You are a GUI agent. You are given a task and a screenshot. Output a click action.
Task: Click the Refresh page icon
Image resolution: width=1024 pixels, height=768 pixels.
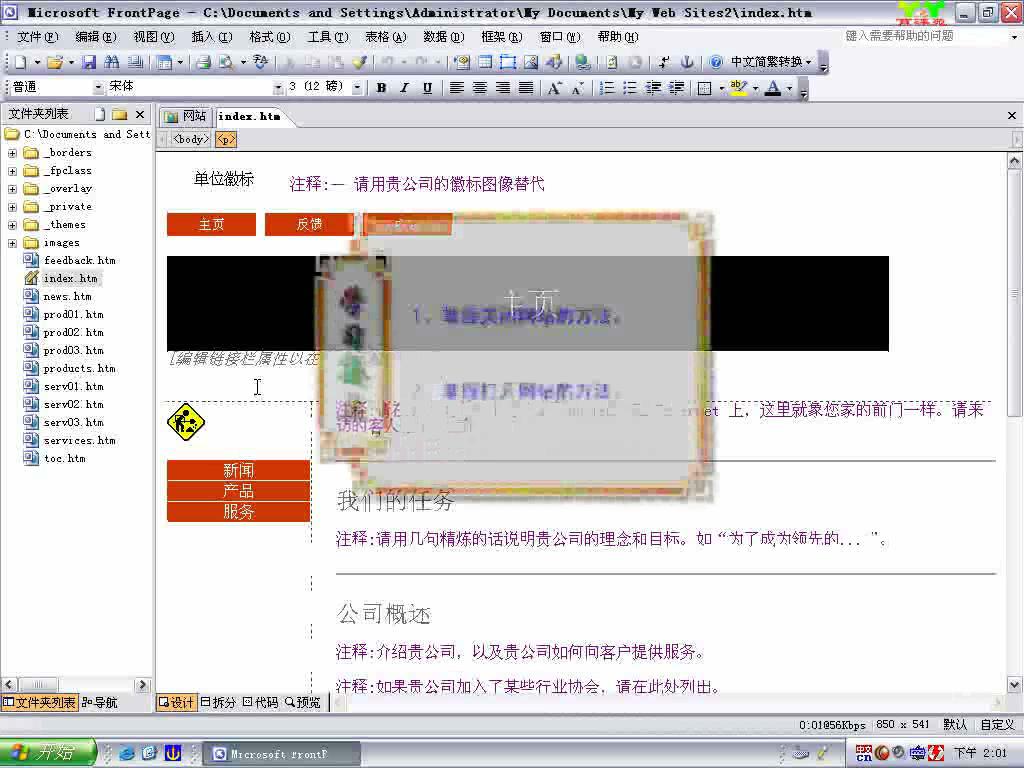[612, 62]
